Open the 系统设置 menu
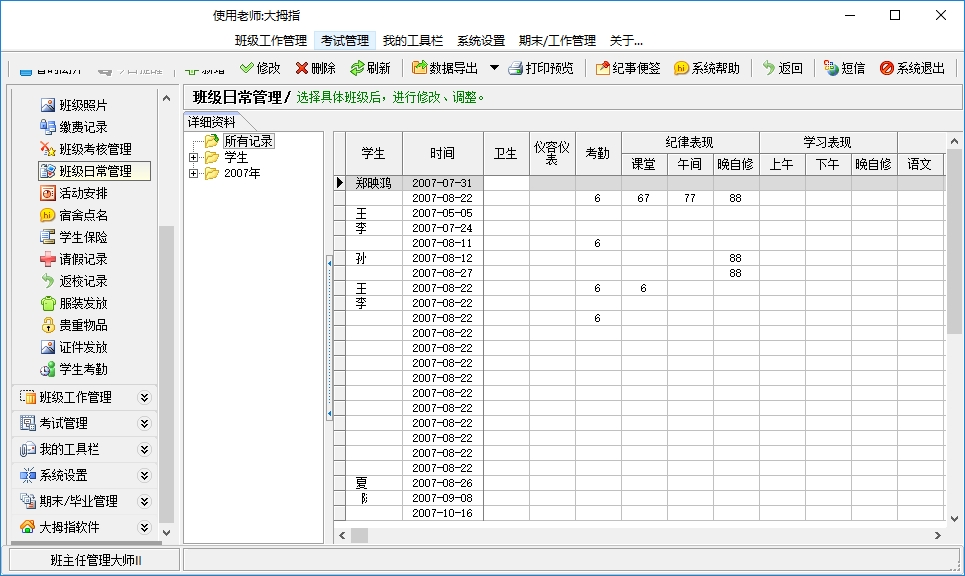Image resolution: width=965 pixels, height=576 pixels. (x=481, y=41)
